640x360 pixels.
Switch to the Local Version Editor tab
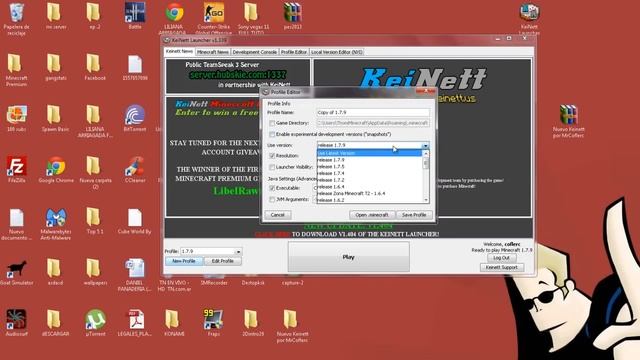pyautogui.click(x=336, y=52)
